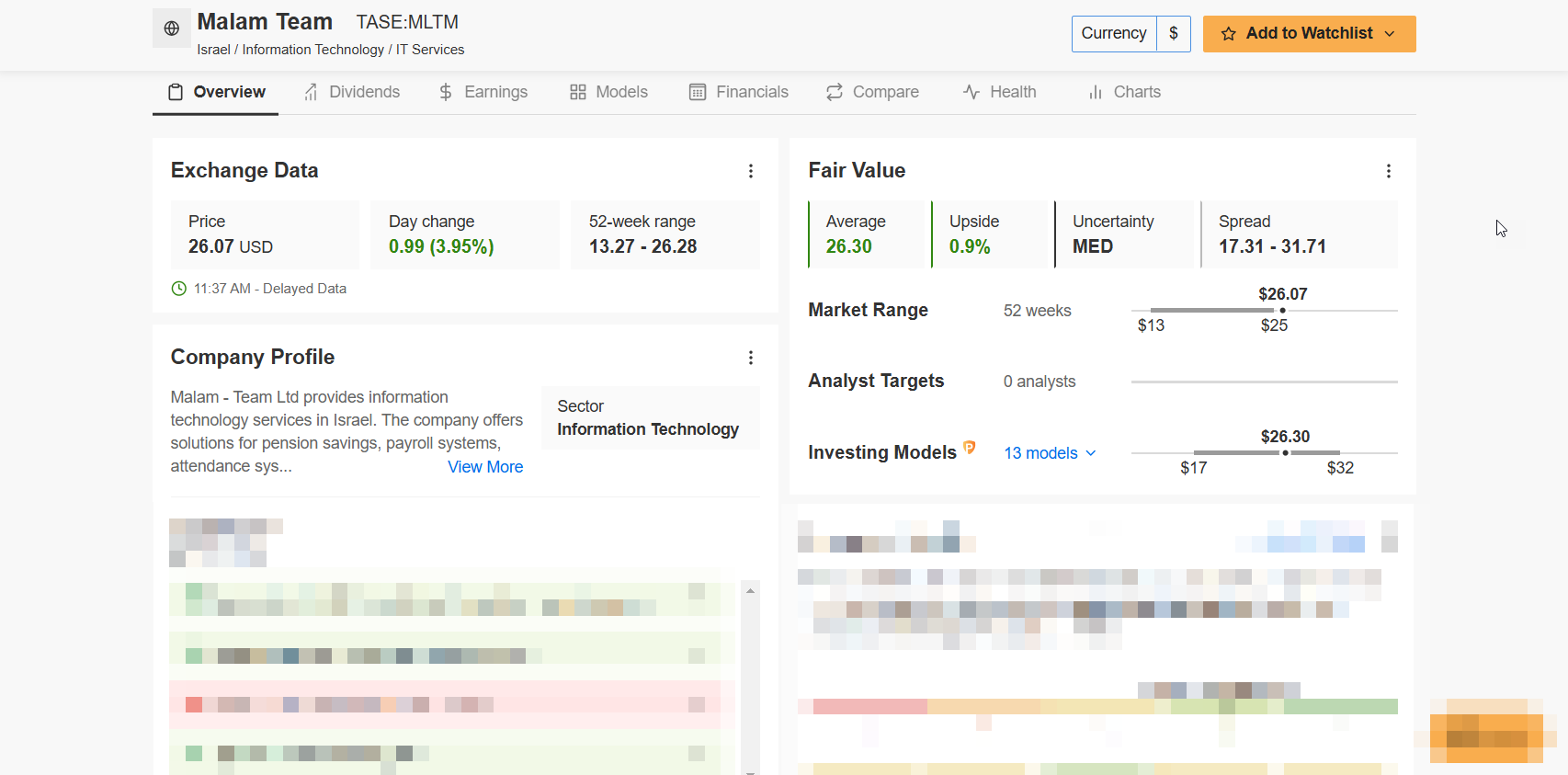Click the Uncertainty MED card
This screenshot has width=1568, height=775.
pos(1124,234)
